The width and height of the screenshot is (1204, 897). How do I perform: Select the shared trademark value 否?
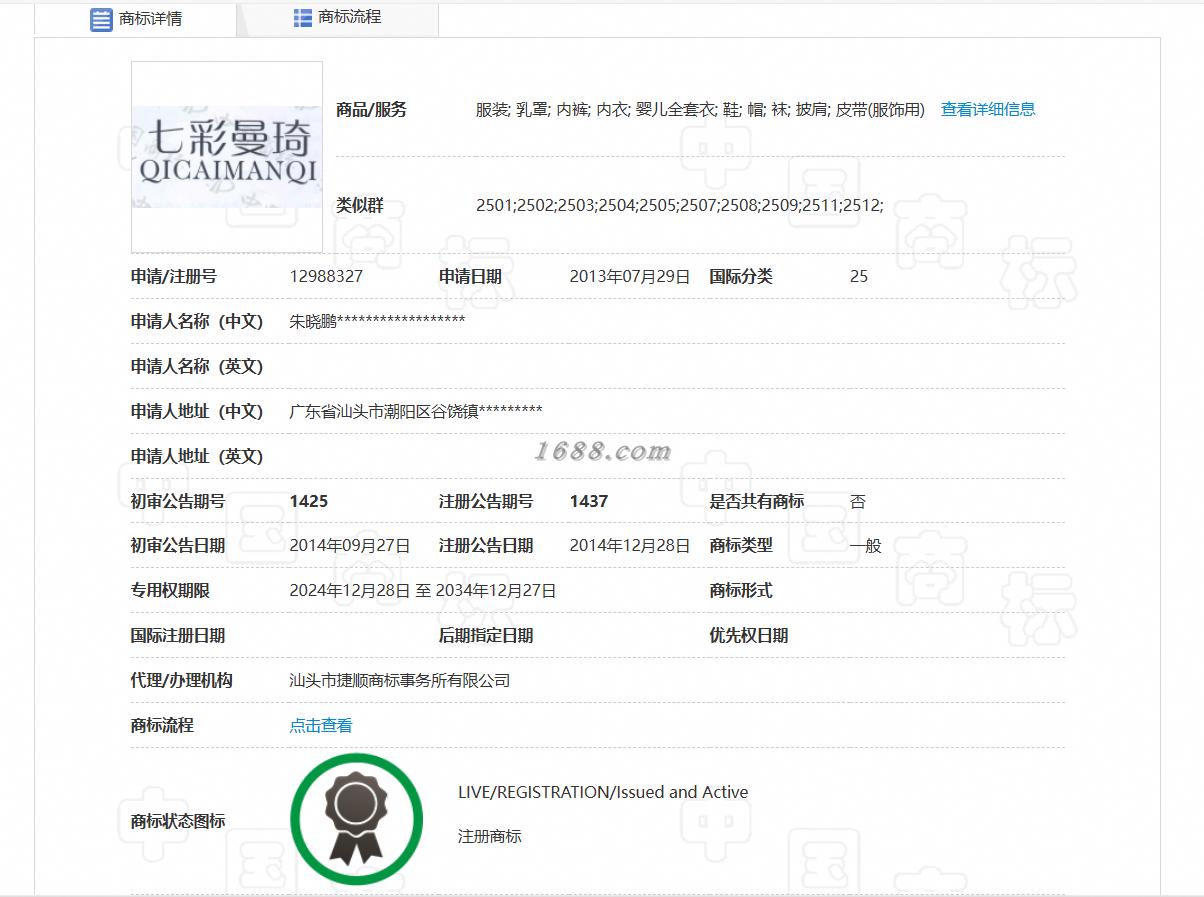pyautogui.click(x=858, y=501)
